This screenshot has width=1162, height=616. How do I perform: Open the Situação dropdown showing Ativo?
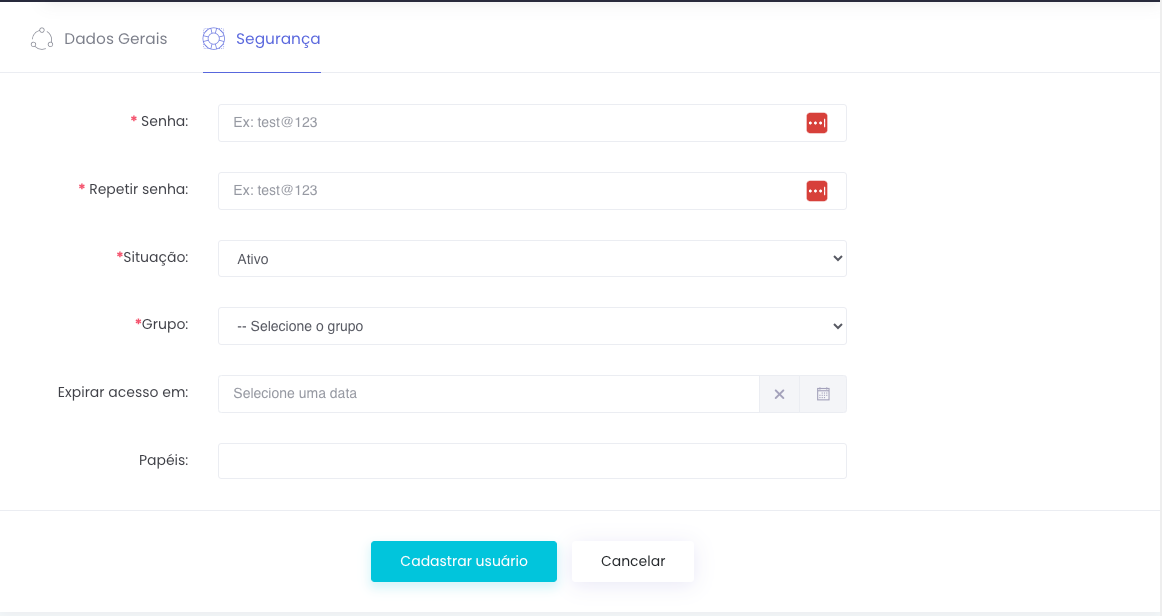pos(532,259)
